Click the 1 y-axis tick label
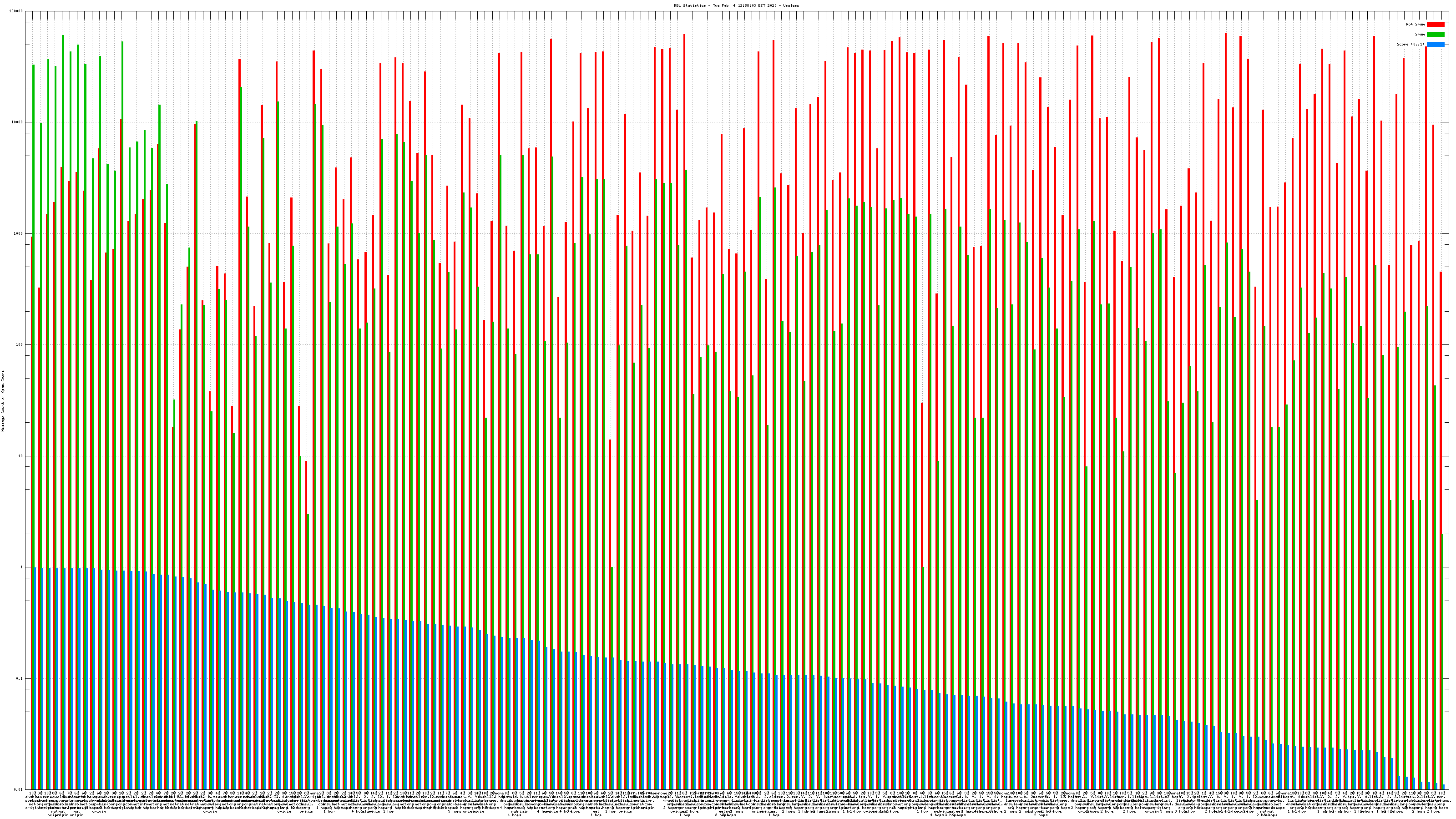 tap(21, 567)
